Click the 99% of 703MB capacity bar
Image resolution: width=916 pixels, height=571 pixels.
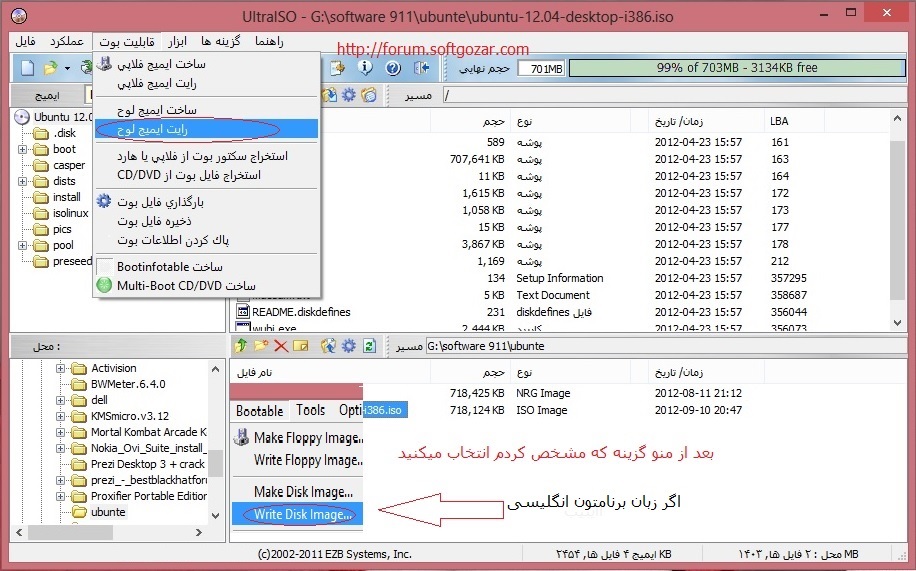click(x=737, y=68)
